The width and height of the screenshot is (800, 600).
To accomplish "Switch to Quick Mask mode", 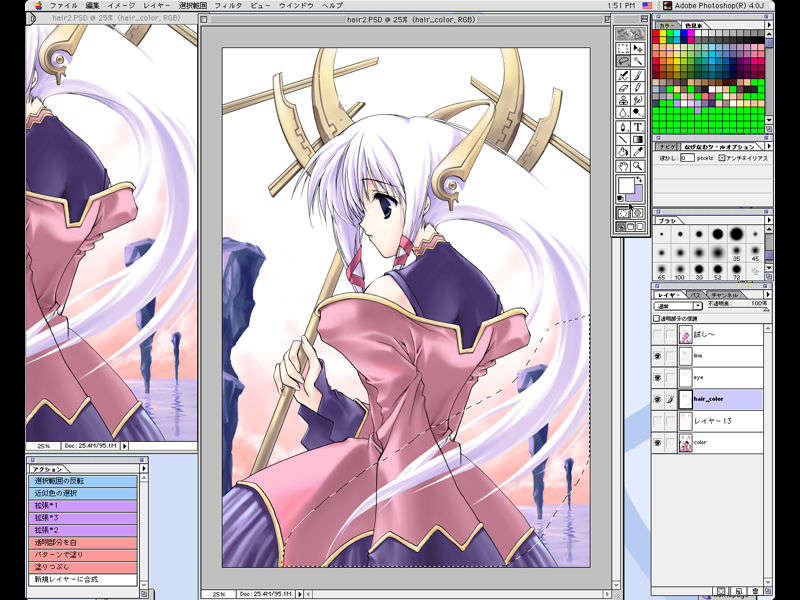I will pos(638,213).
